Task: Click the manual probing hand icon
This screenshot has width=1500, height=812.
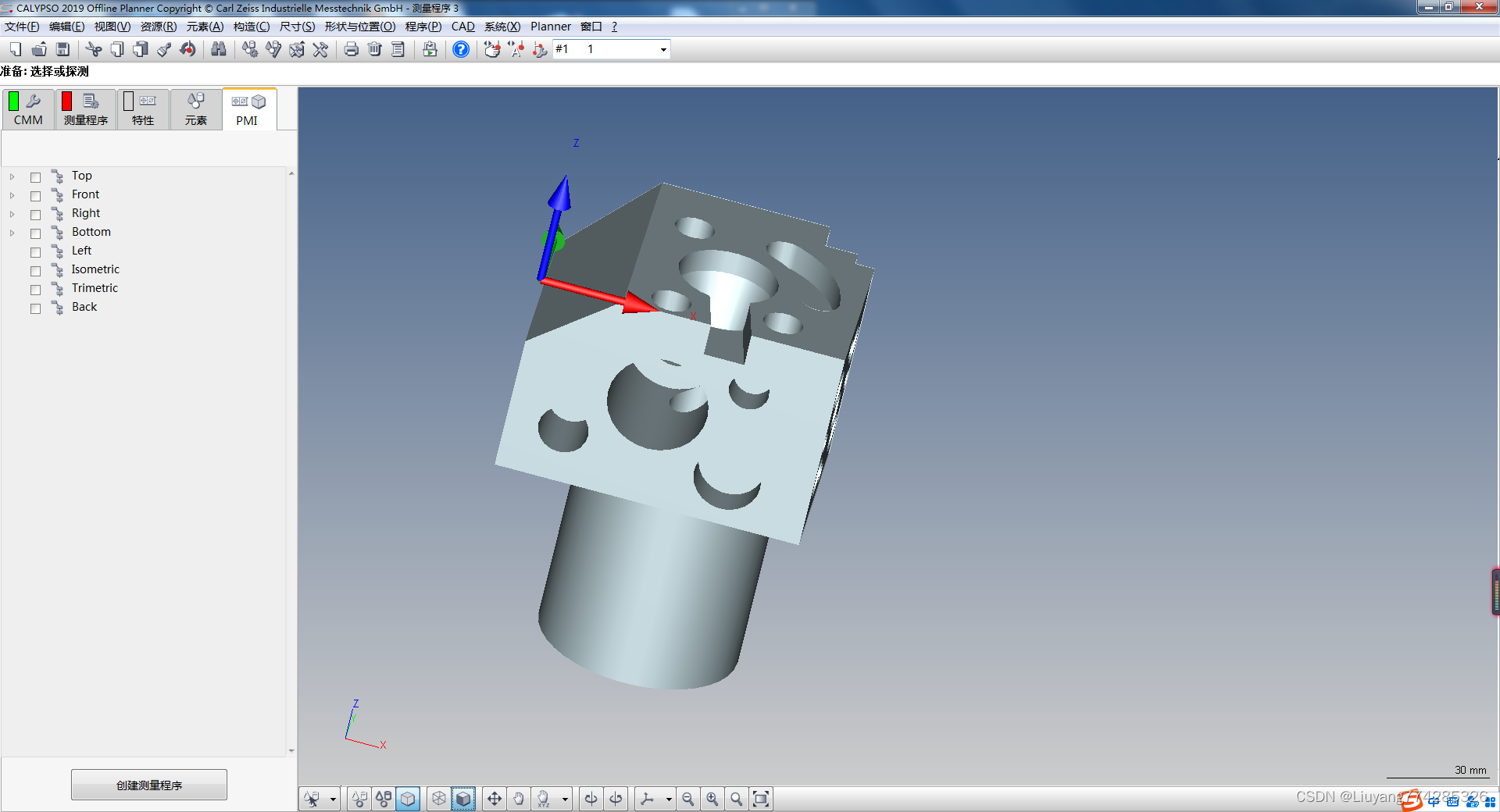Action: 492,49
